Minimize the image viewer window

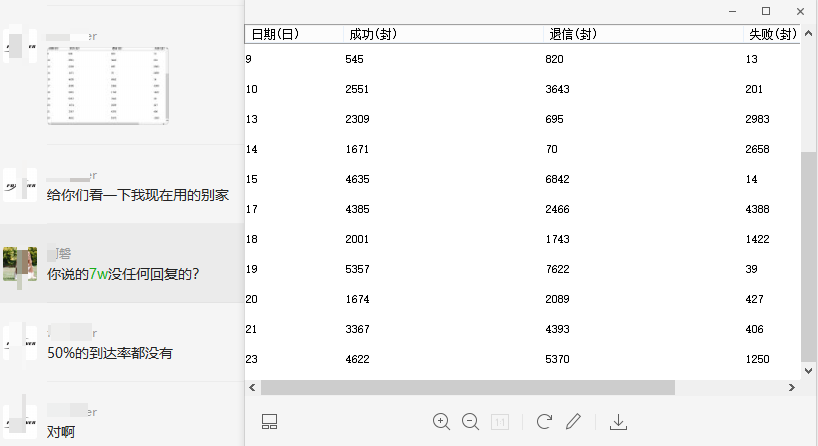coord(732,11)
